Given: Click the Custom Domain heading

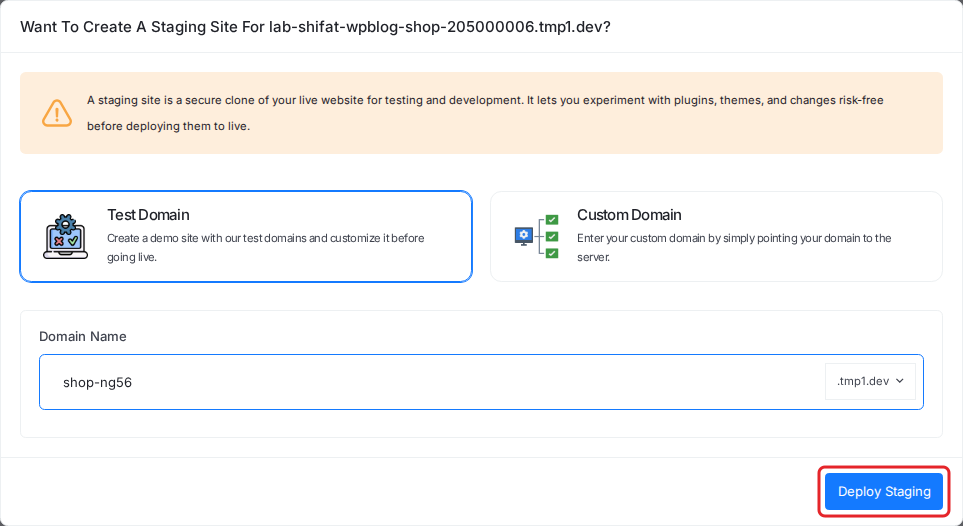Looking at the screenshot, I should (x=629, y=214).
